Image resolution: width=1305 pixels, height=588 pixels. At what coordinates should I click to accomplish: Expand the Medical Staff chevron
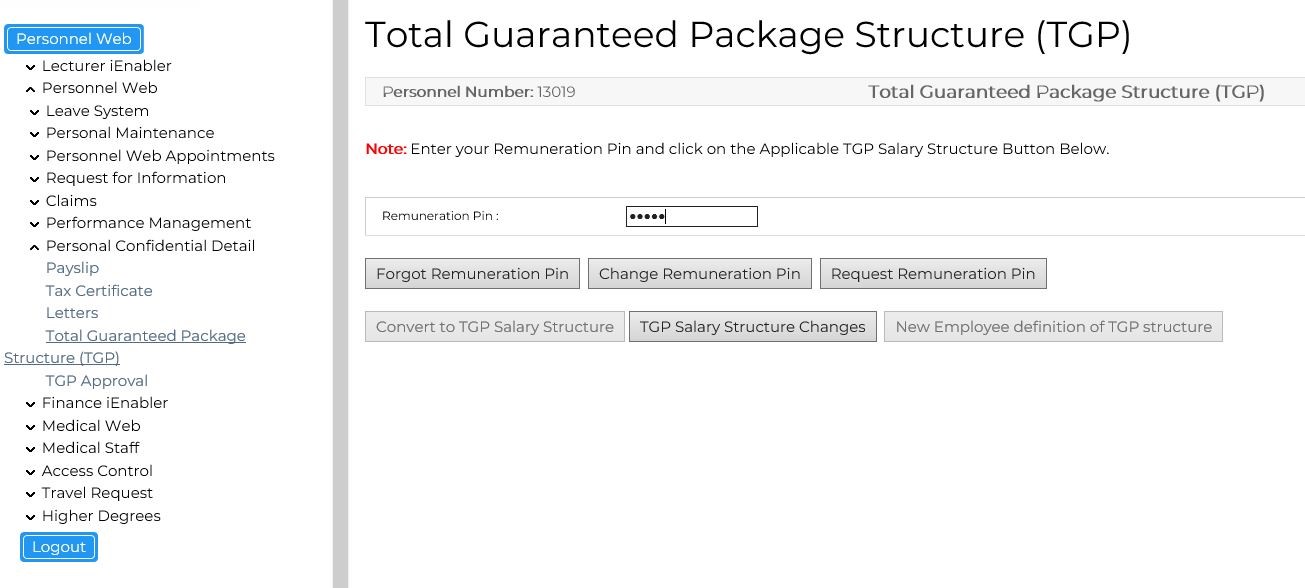(x=32, y=449)
